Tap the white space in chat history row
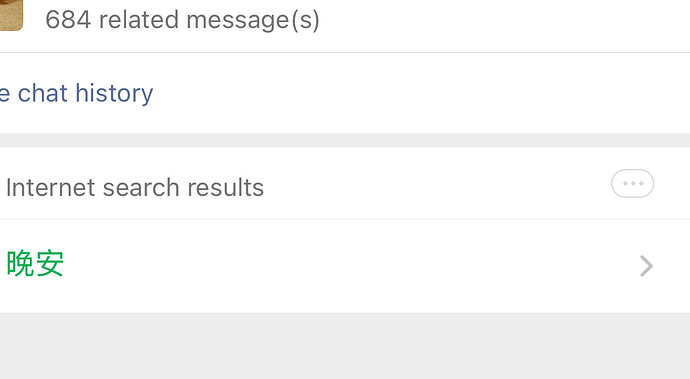The height and width of the screenshot is (379, 690). tap(418, 93)
